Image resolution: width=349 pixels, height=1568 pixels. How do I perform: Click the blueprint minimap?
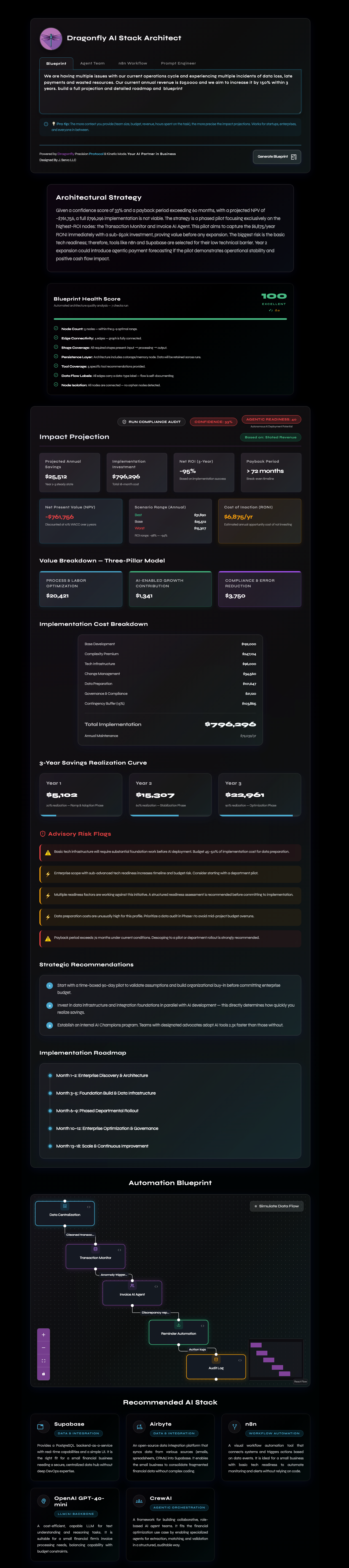276,1360
